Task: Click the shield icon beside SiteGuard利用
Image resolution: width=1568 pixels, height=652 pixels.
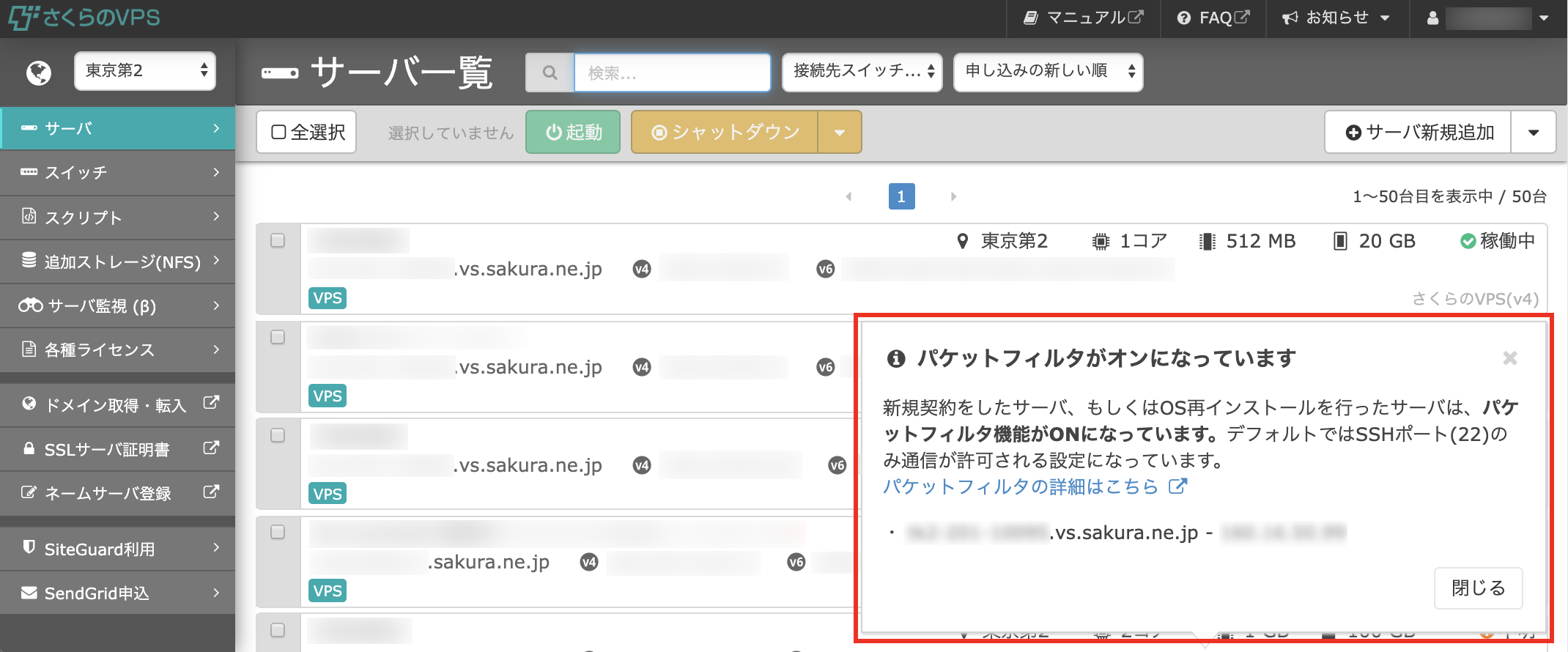Action: 29,547
